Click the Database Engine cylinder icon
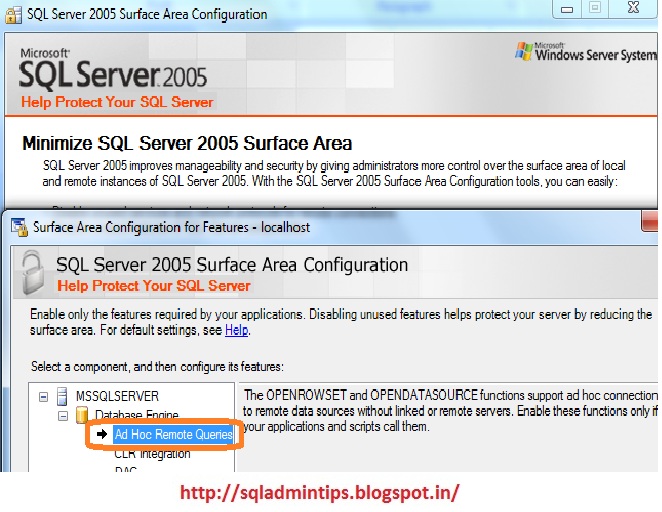 [81, 415]
